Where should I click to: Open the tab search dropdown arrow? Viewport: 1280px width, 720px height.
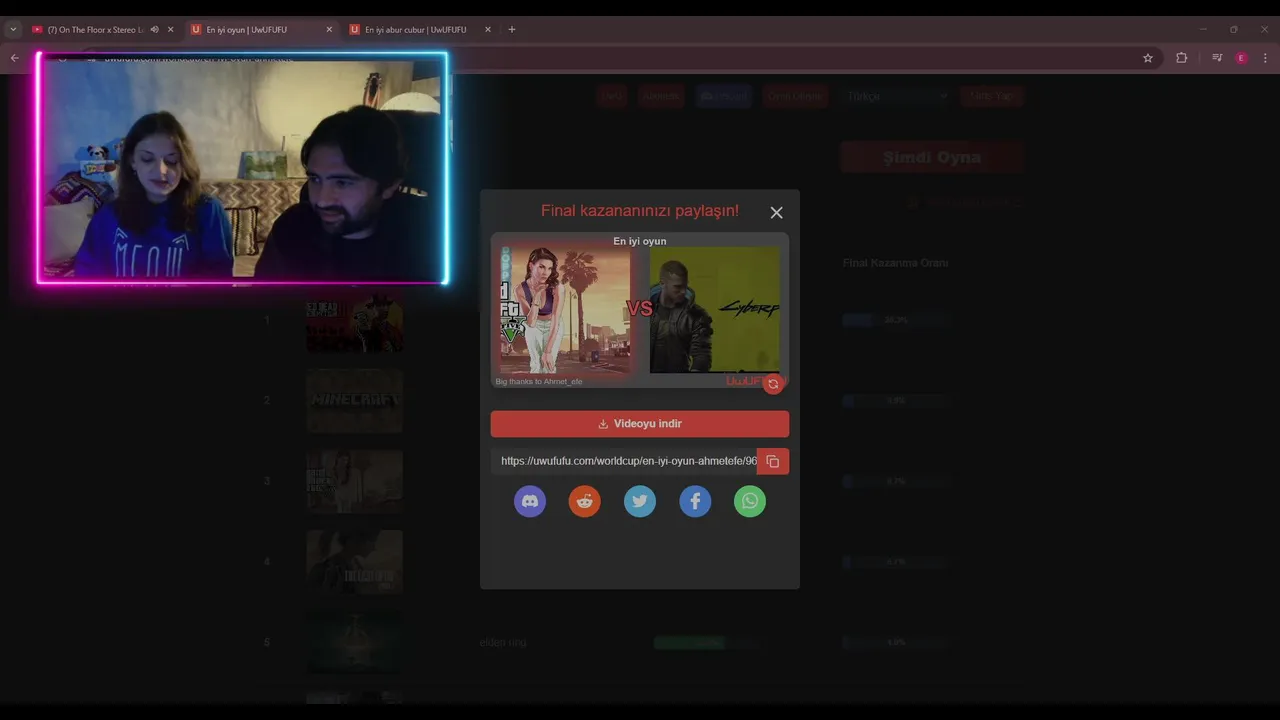coord(13,30)
